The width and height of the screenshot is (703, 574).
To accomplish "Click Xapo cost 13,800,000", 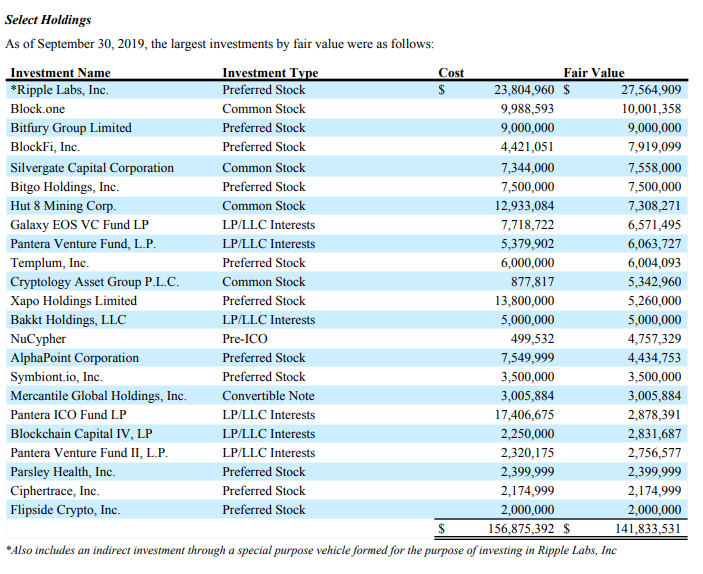I will [x=524, y=300].
